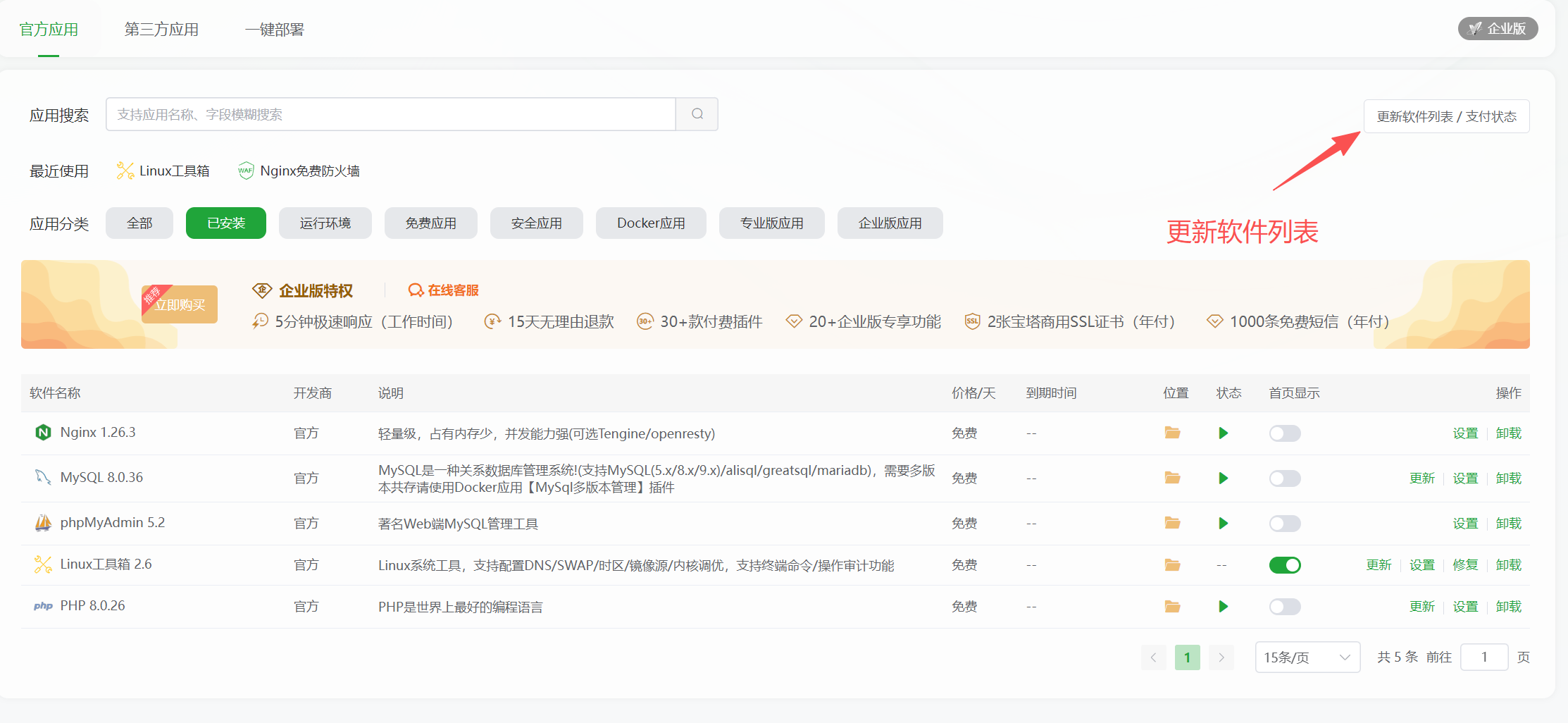Switch to the 第三方应用 tab
1568x723 pixels.
(x=161, y=30)
